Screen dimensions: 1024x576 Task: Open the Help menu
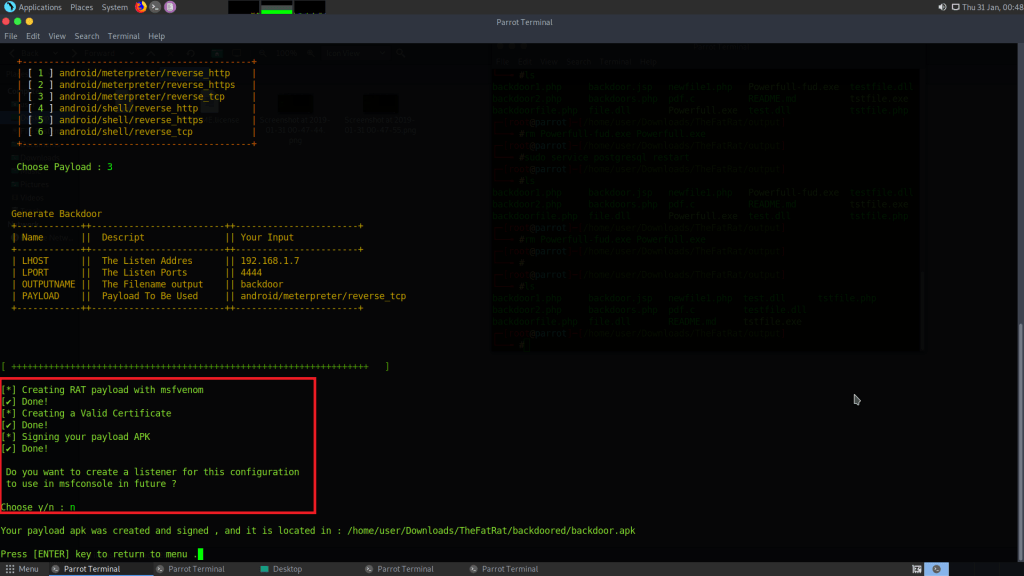(x=157, y=36)
